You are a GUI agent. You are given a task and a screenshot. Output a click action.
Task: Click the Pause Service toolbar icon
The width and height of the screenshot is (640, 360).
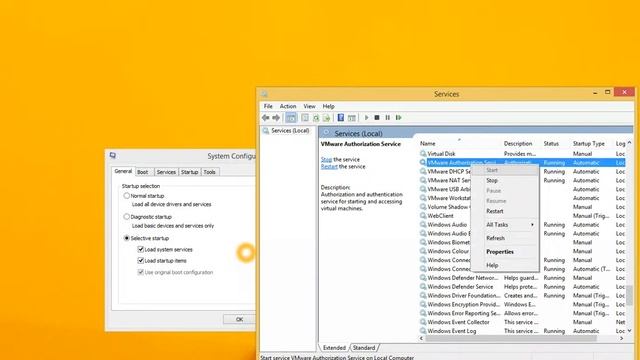[x=387, y=118]
